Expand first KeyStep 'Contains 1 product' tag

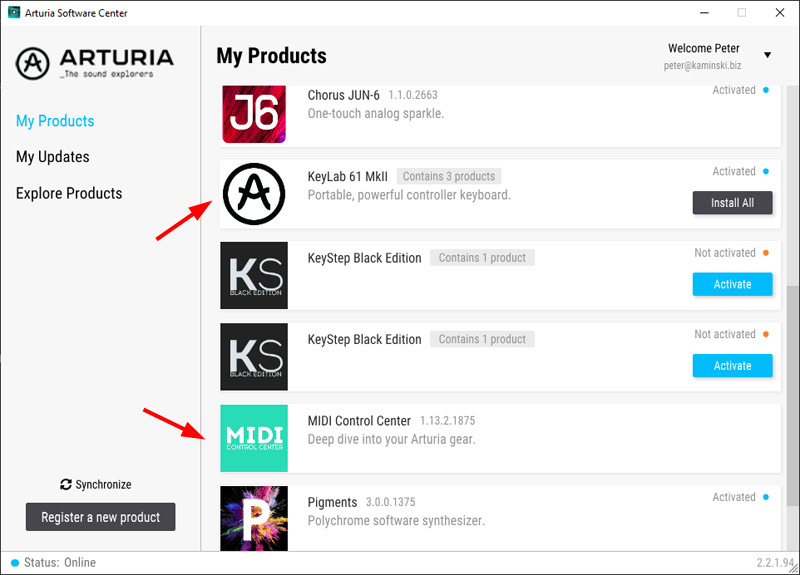(x=482, y=258)
